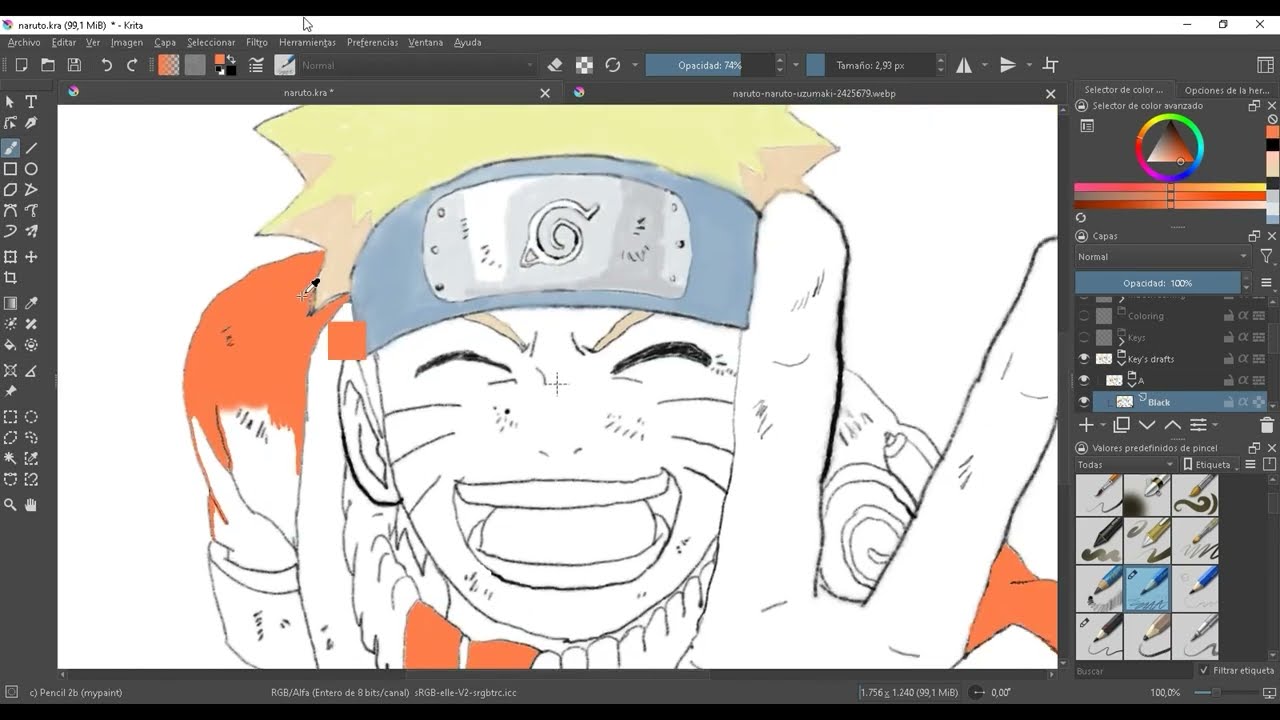Create a new document

click(x=21, y=65)
